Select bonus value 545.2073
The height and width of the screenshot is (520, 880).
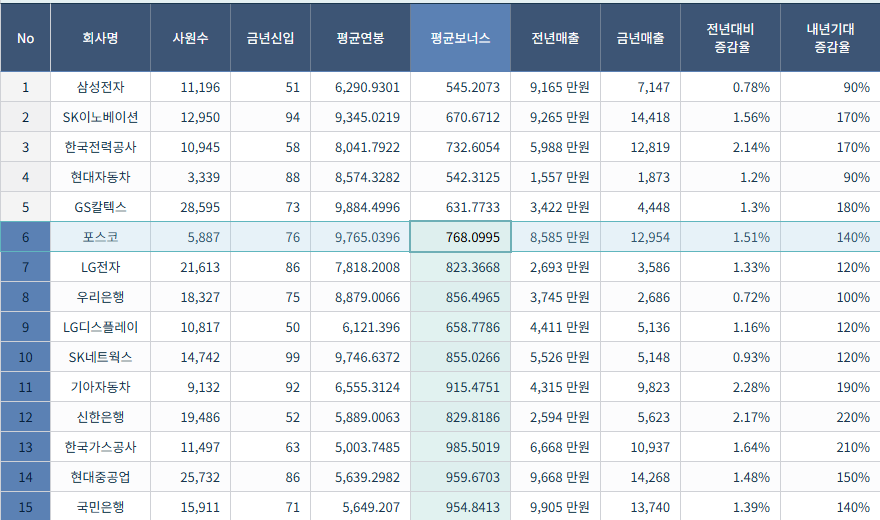click(x=460, y=87)
